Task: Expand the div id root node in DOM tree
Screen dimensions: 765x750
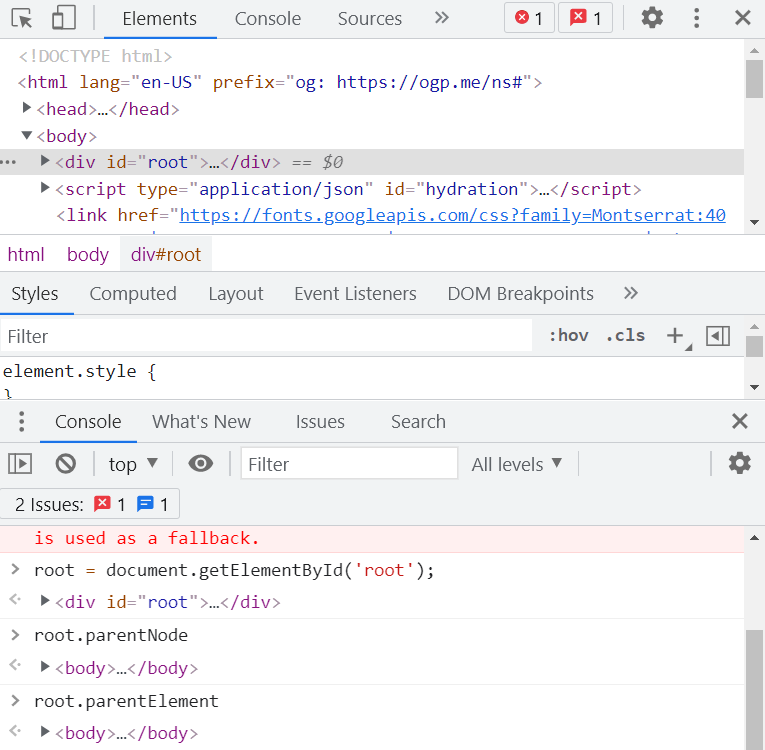Action: pyautogui.click(x=45, y=161)
